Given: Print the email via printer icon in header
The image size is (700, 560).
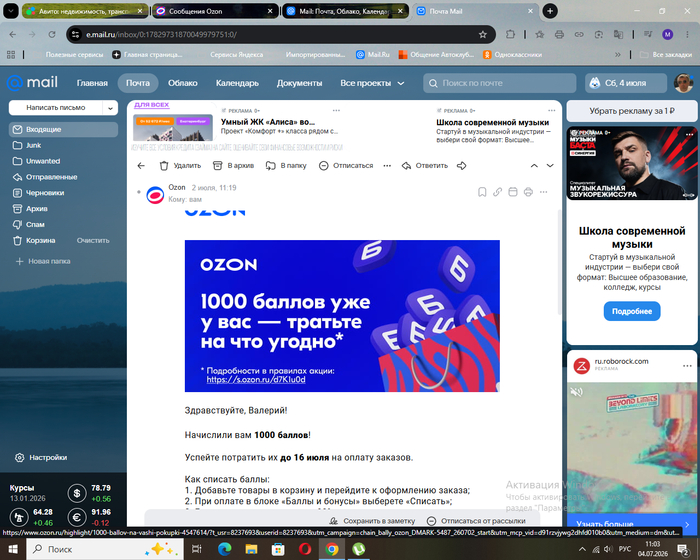Looking at the screenshot, I should point(528,192).
